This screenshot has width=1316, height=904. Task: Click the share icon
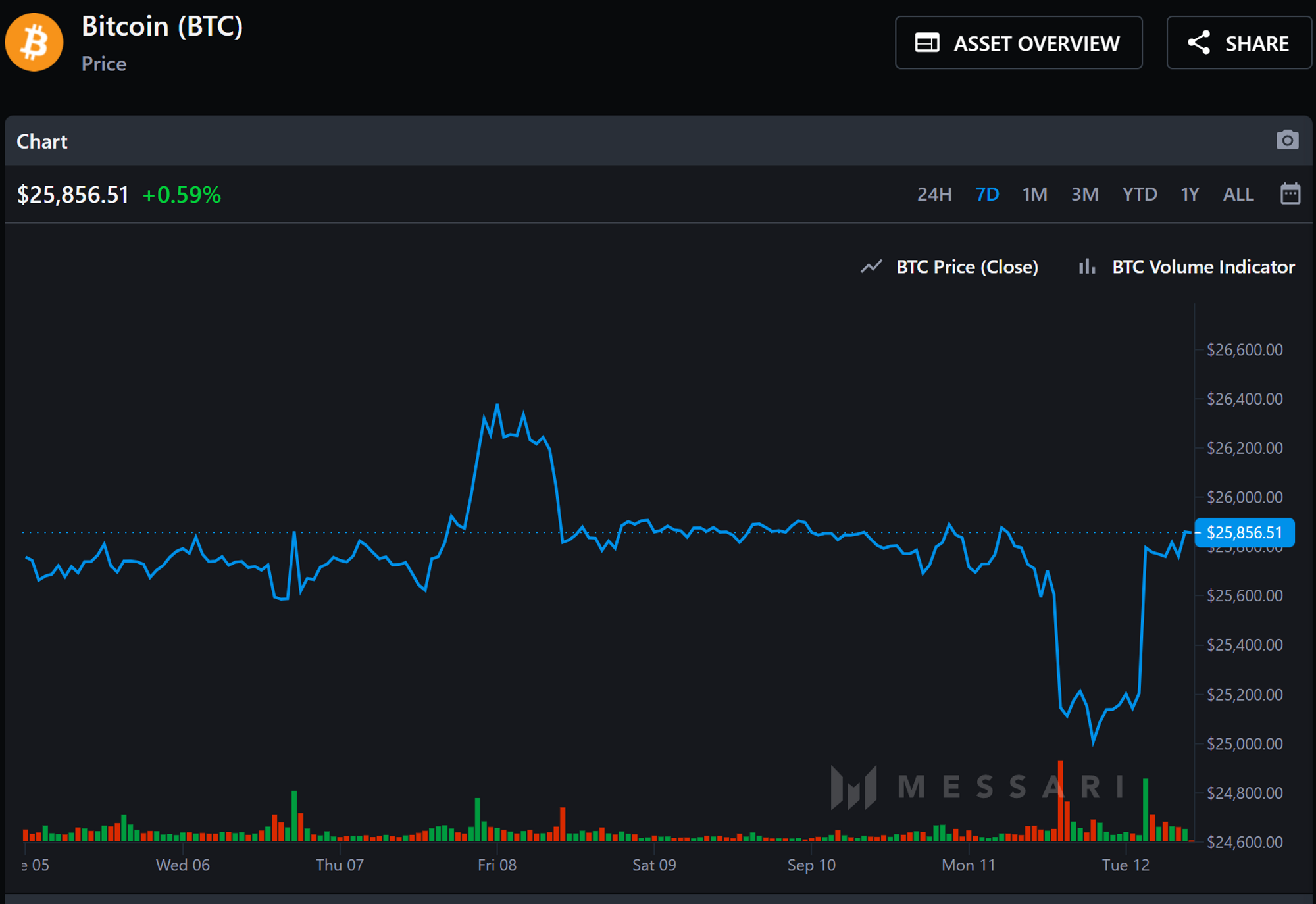click(x=1199, y=43)
